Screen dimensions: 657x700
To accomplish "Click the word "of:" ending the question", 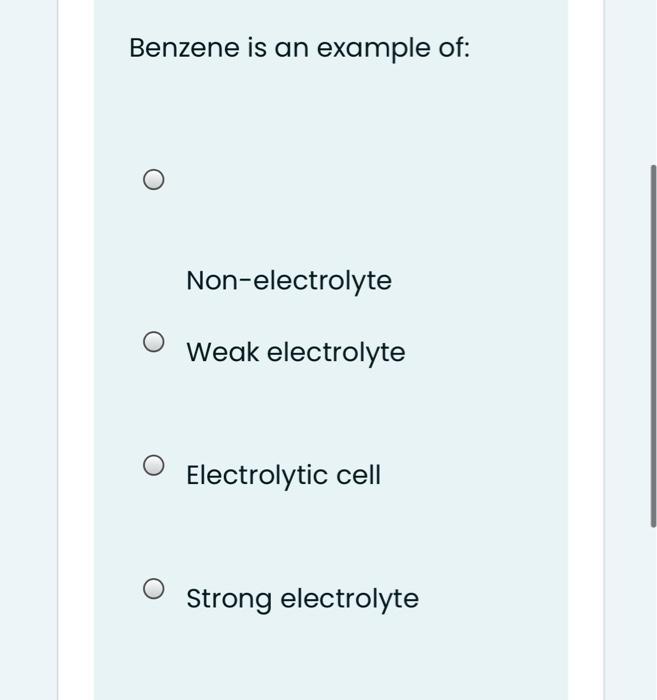I will click(x=453, y=48).
